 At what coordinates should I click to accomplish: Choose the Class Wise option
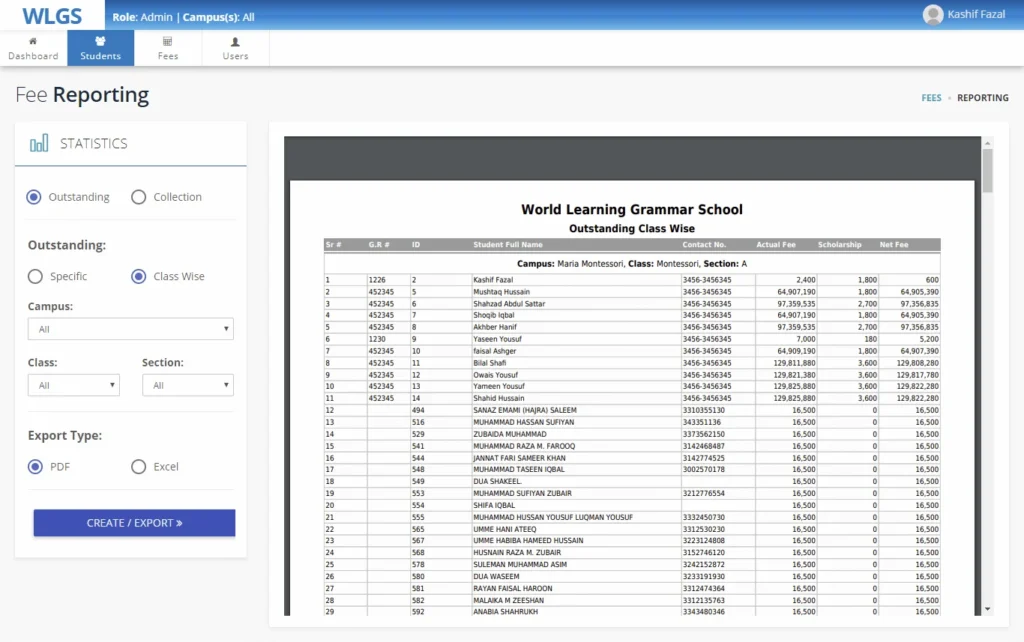click(x=139, y=276)
